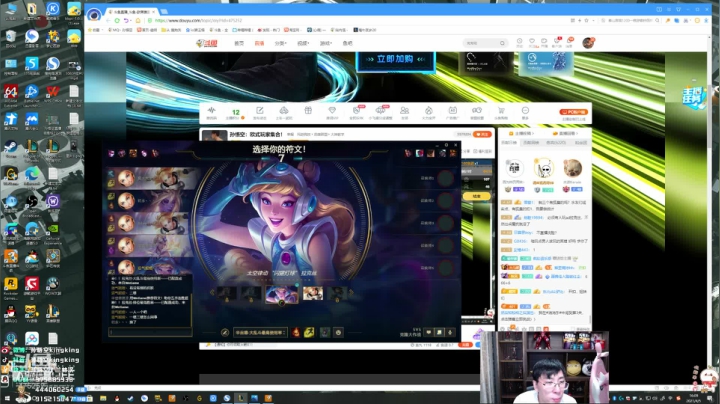Open watch history clock icon in Douyu header
720x404 pixels.
[x=519, y=42]
